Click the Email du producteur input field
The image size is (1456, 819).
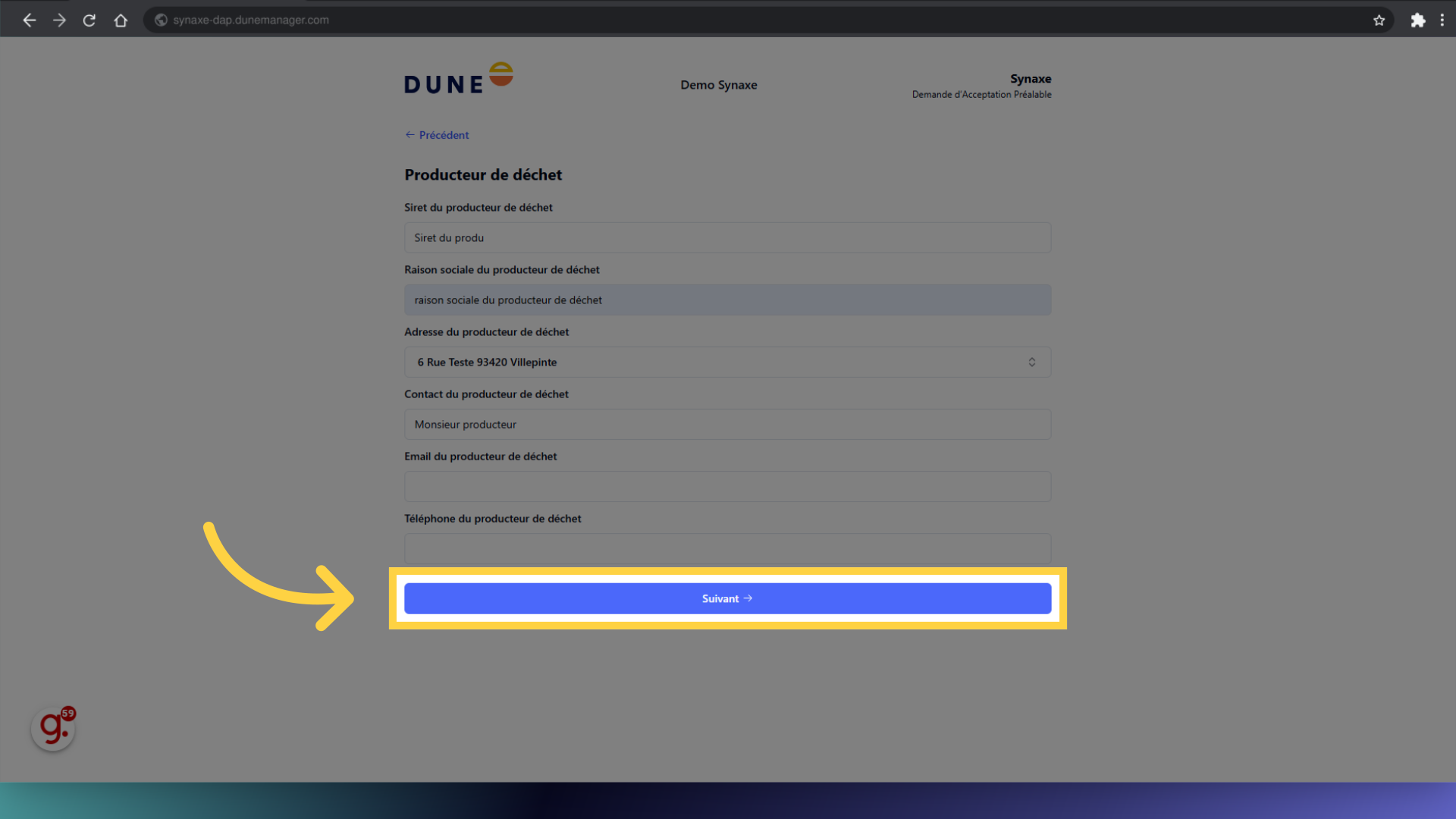[726, 486]
